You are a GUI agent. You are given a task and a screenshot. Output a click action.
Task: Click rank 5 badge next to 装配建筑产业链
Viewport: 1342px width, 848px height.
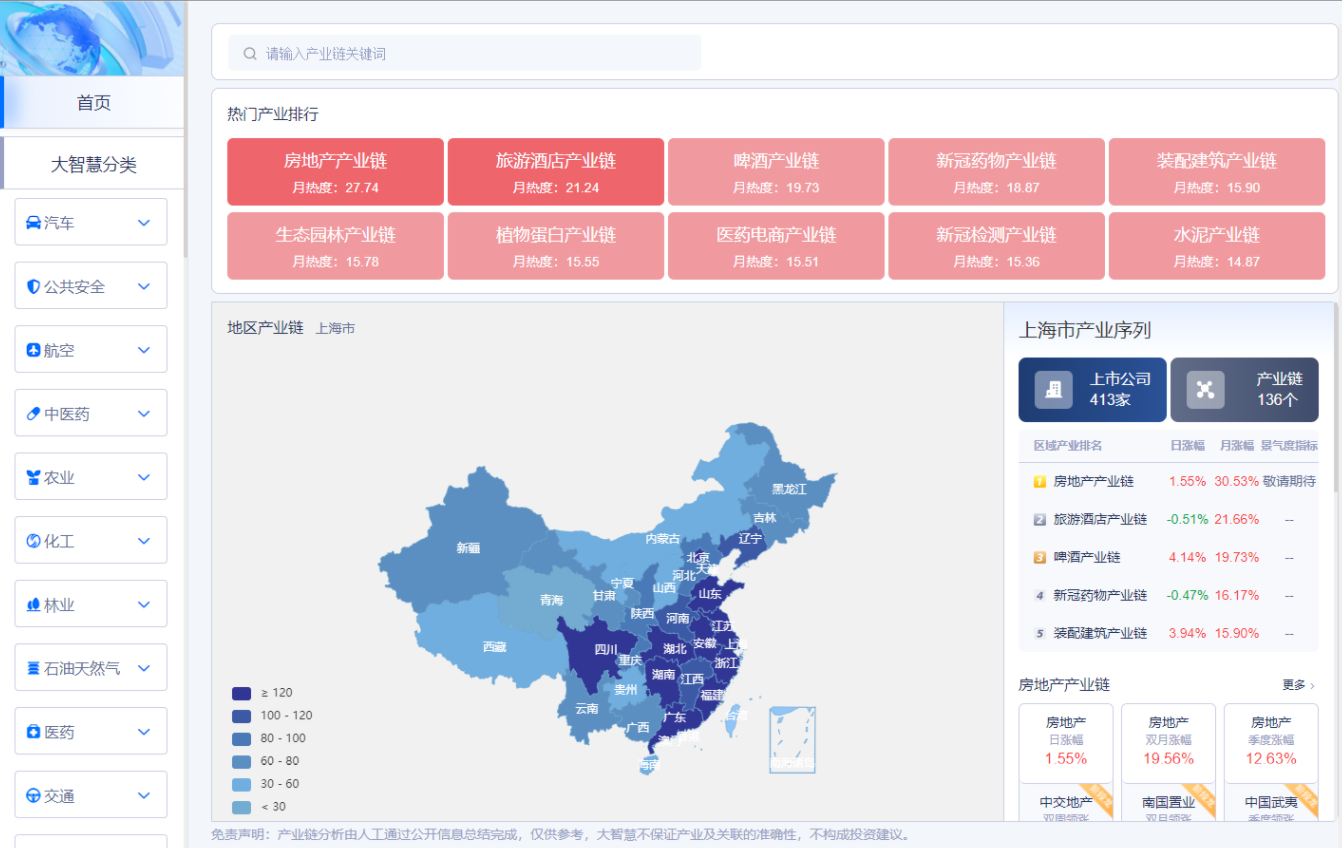click(x=1040, y=633)
